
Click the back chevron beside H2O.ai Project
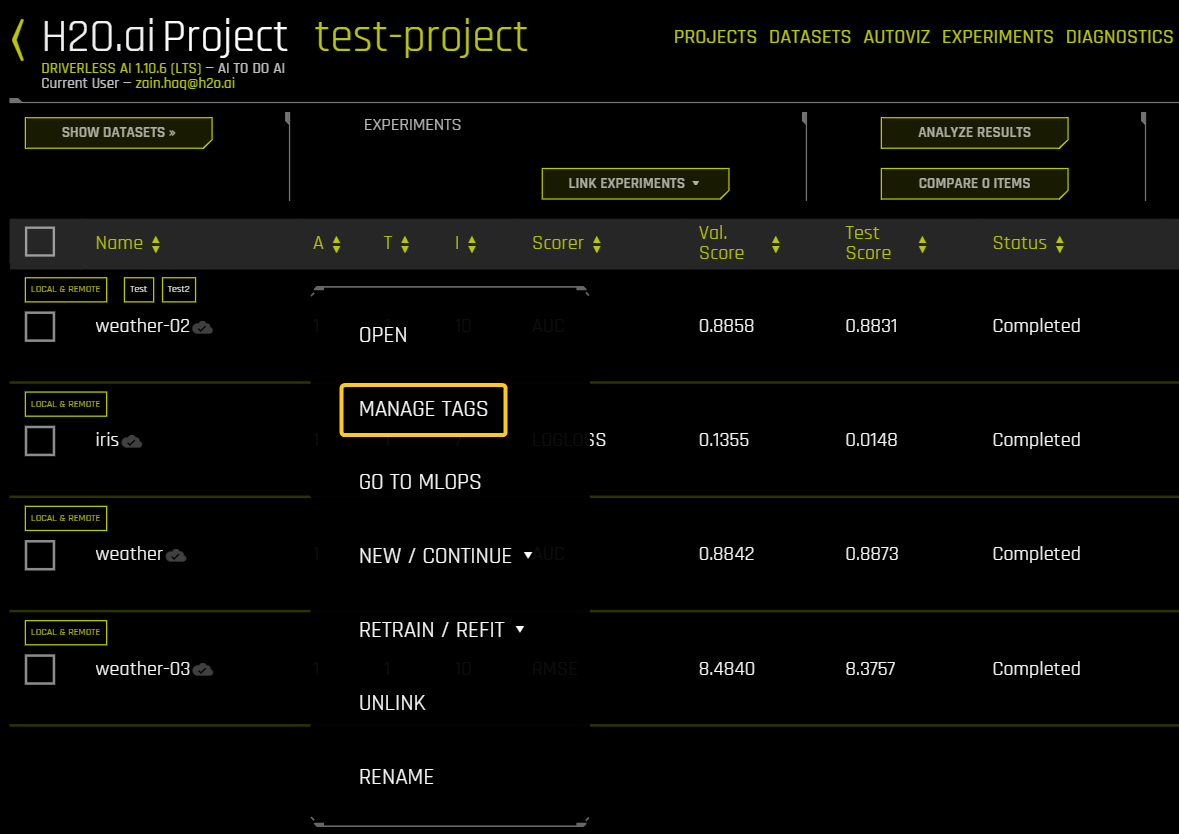[x=15, y=35]
